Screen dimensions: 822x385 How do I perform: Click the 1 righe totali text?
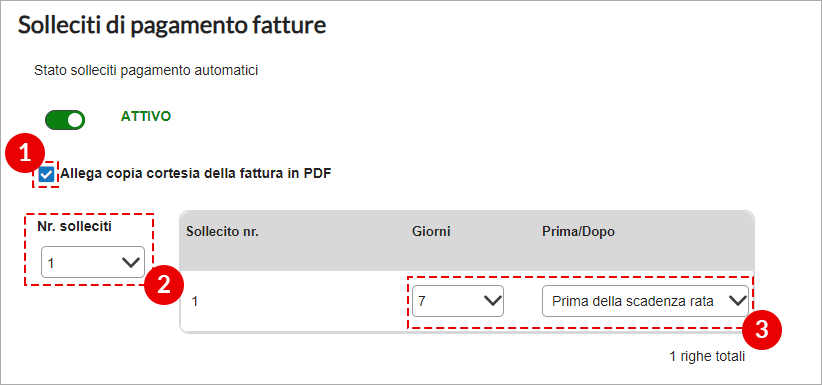(x=707, y=357)
